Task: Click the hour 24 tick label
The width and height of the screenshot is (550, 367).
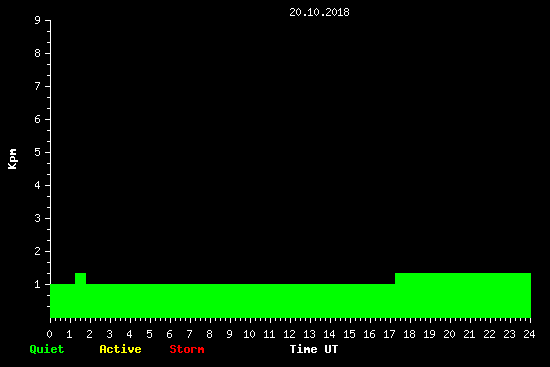Action: point(529,334)
